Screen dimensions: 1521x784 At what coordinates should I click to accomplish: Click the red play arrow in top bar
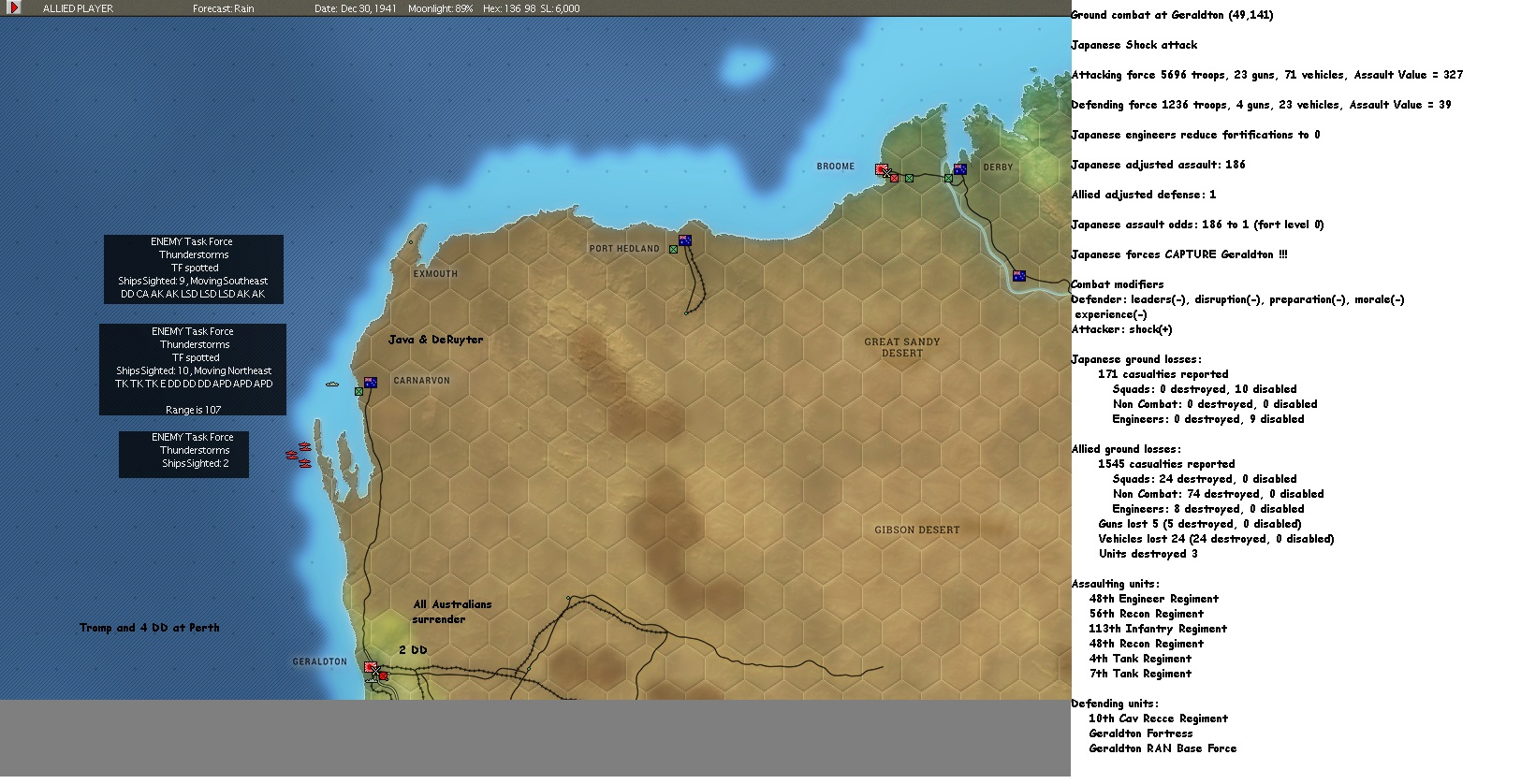(x=14, y=8)
